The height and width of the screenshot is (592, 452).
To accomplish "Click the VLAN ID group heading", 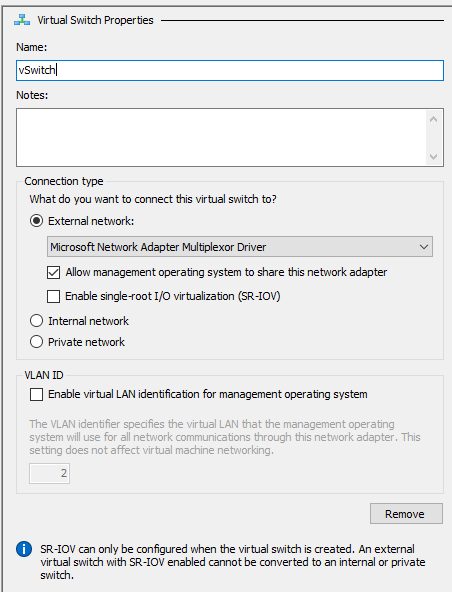I will (x=44, y=375).
